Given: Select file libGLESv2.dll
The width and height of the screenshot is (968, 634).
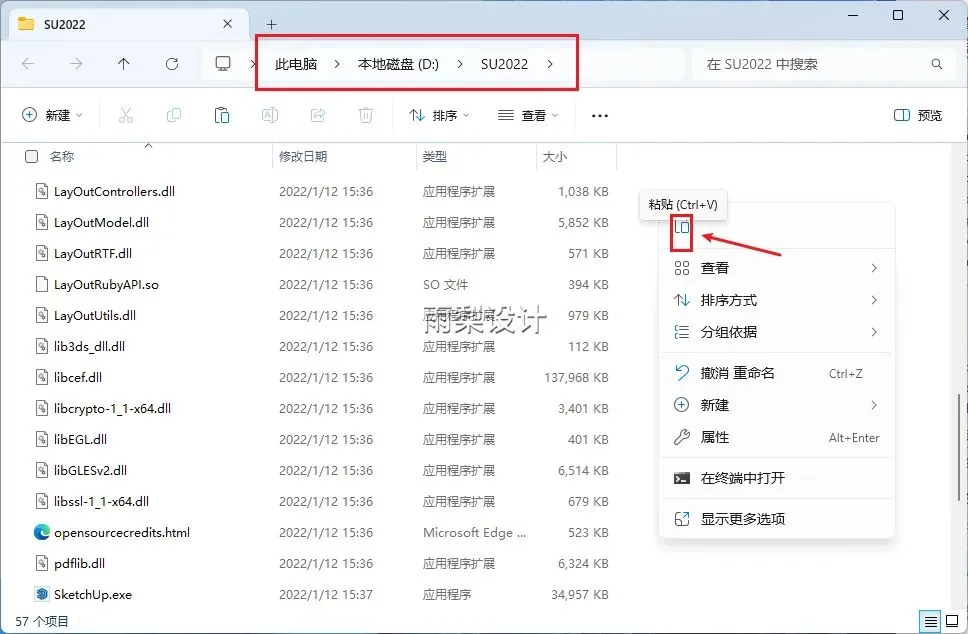Looking at the screenshot, I should point(90,470).
